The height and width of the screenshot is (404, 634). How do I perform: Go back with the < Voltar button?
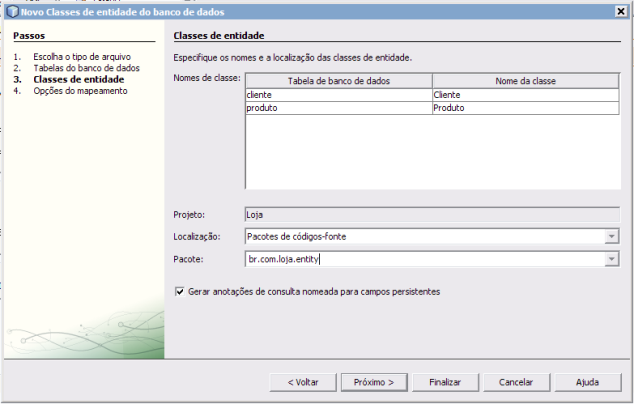pyautogui.click(x=303, y=382)
